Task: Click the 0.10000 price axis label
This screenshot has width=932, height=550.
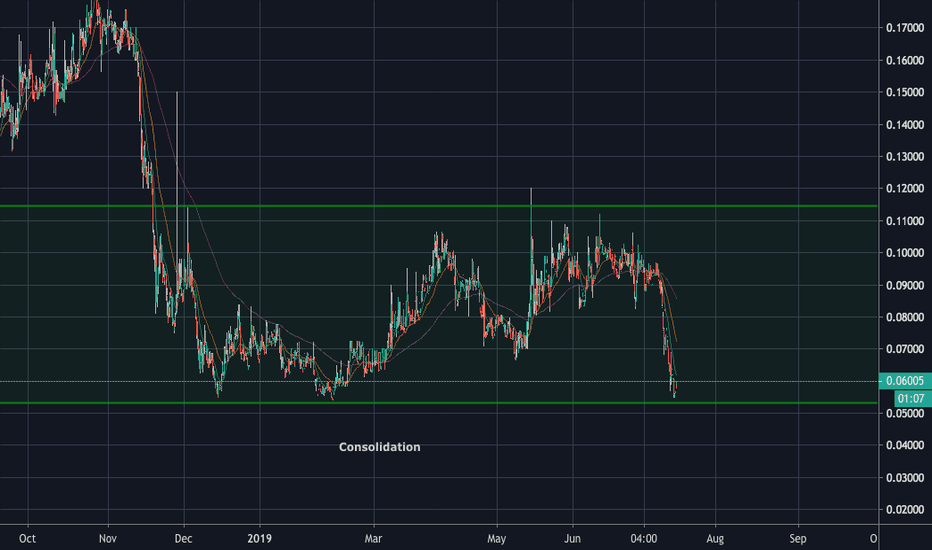Action: click(x=905, y=253)
